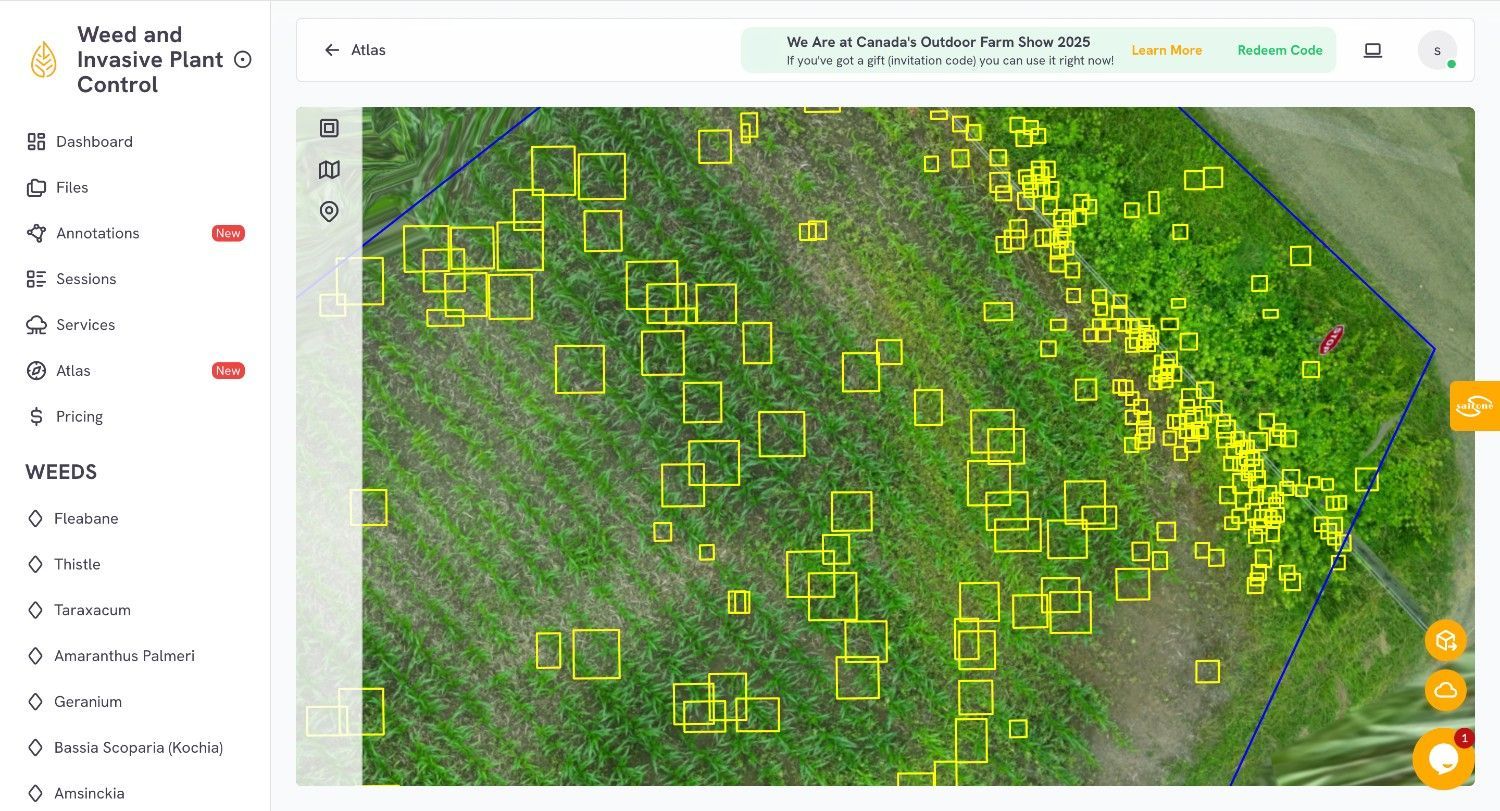Open Pricing in the sidebar

[x=79, y=417]
